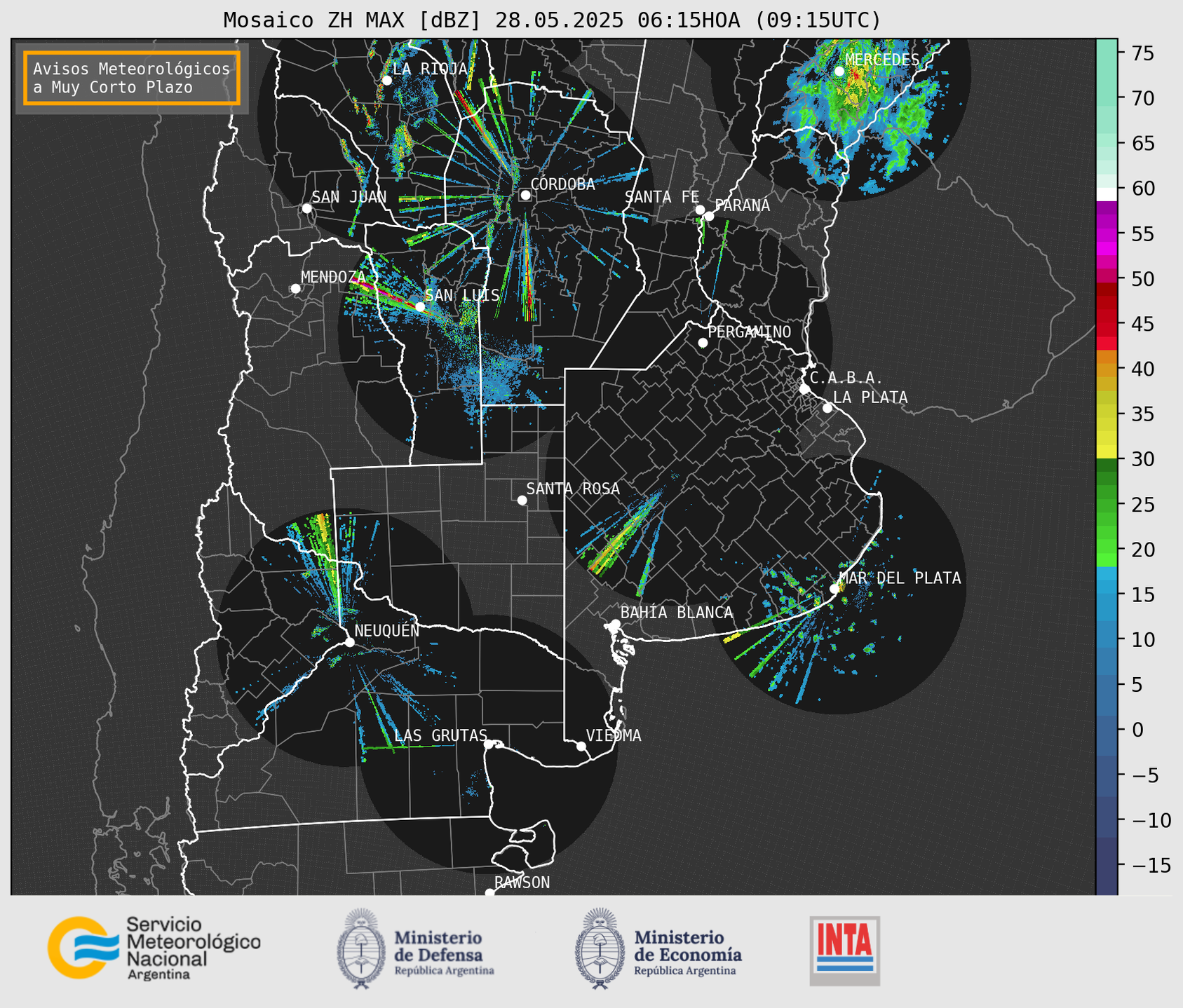The image size is (1183, 1008).
Task: Click the magenta 55 dBZ color band
Action: pos(1107,236)
